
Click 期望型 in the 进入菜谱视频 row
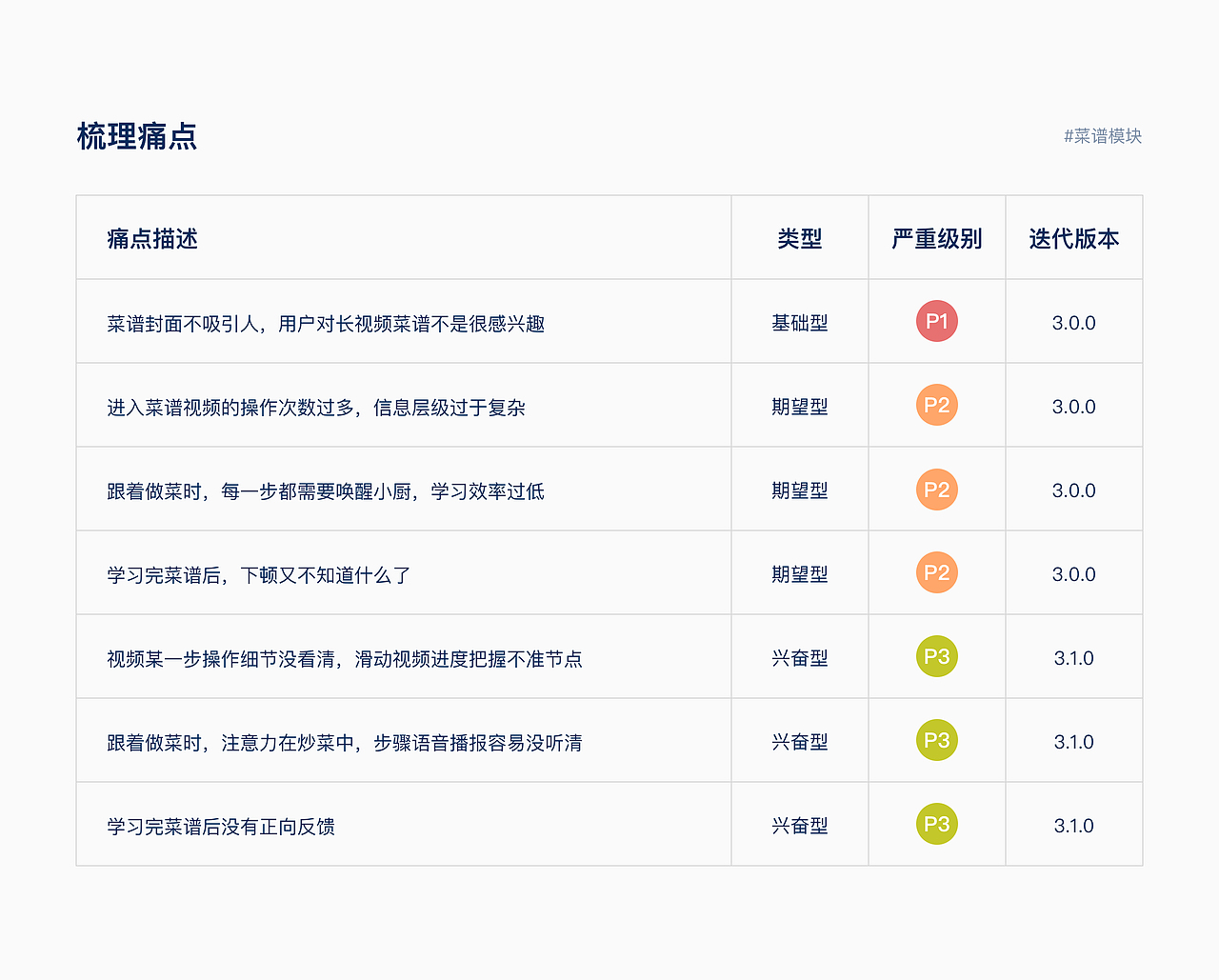pyautogui.click(x=800, y=407)
